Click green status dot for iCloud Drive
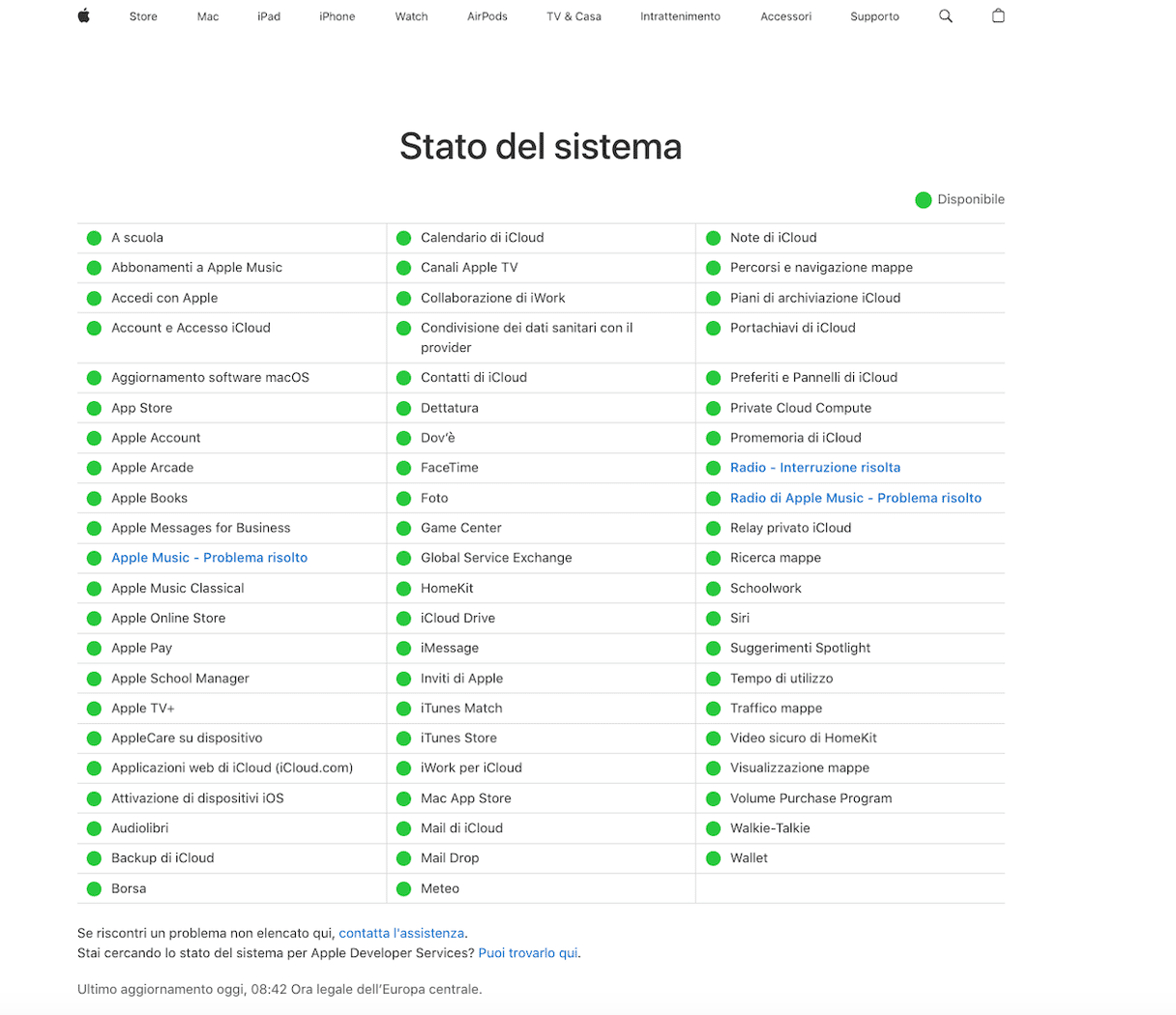This screenshot has height=1015, width=1176. (404, 619)
